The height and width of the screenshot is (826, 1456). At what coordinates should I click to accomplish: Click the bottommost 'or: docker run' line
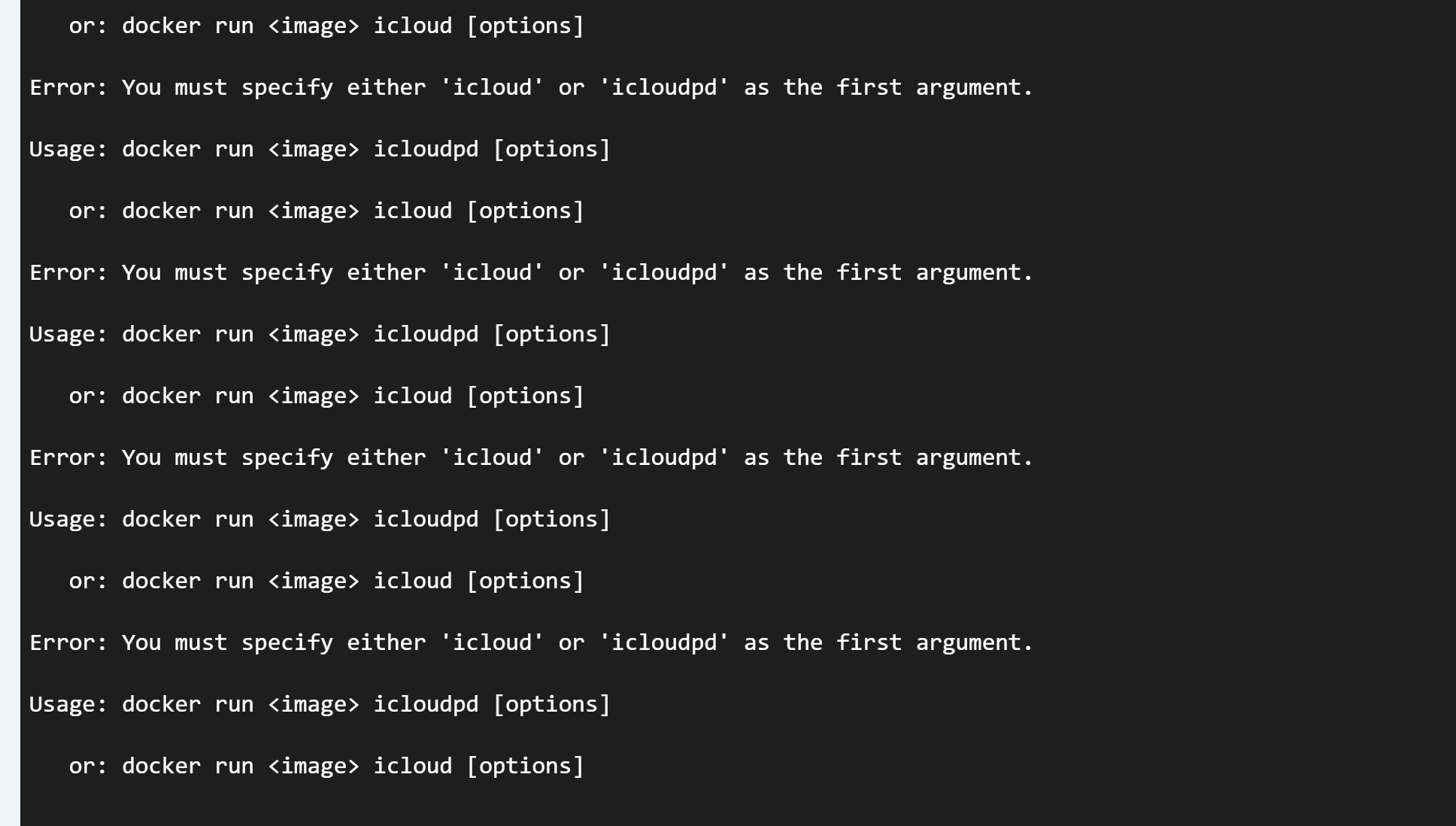coord(326,766)
